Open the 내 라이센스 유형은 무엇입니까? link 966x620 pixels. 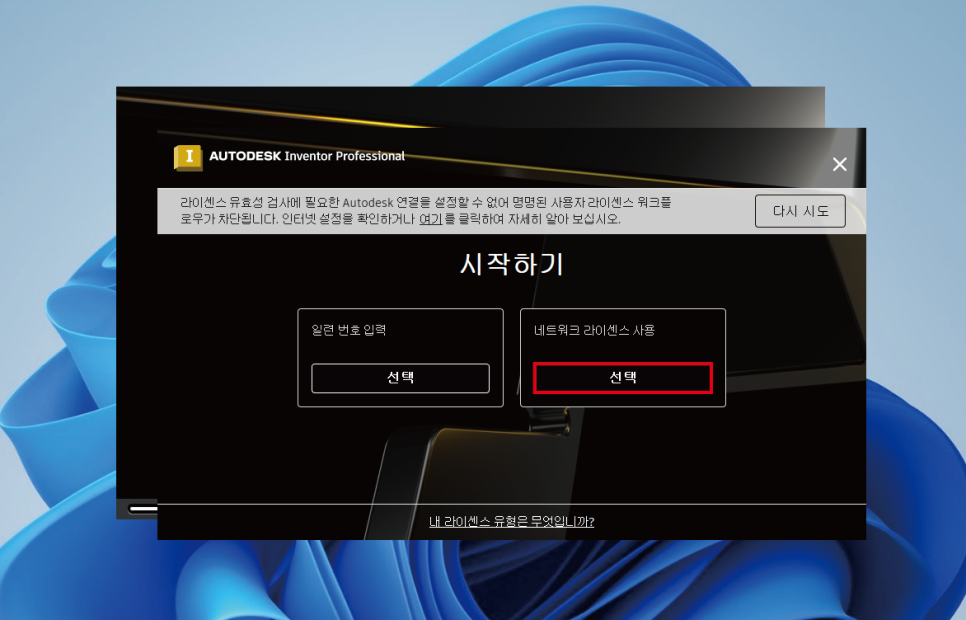click(x=511, y=521)
